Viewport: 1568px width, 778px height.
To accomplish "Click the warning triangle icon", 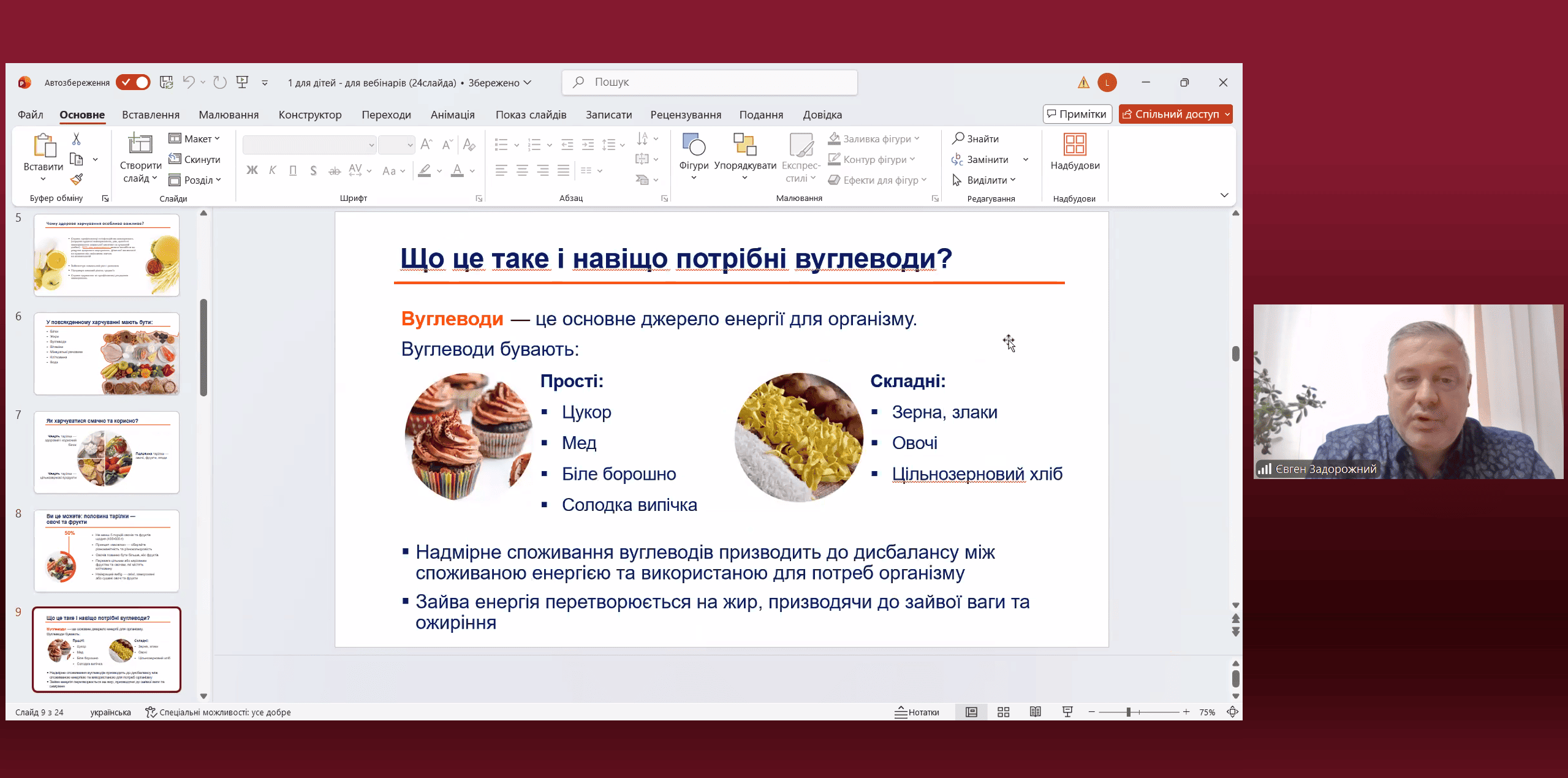I will click(x=1083, y=82).
